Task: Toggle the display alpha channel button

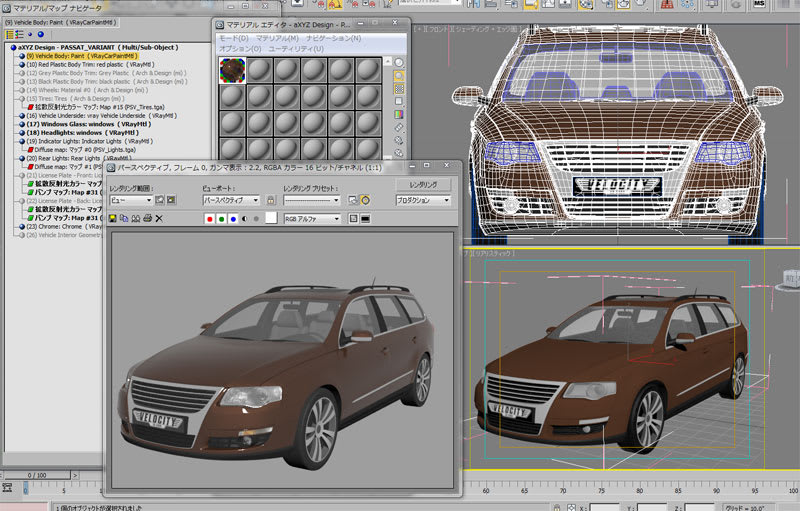Action: coord(244,219)
